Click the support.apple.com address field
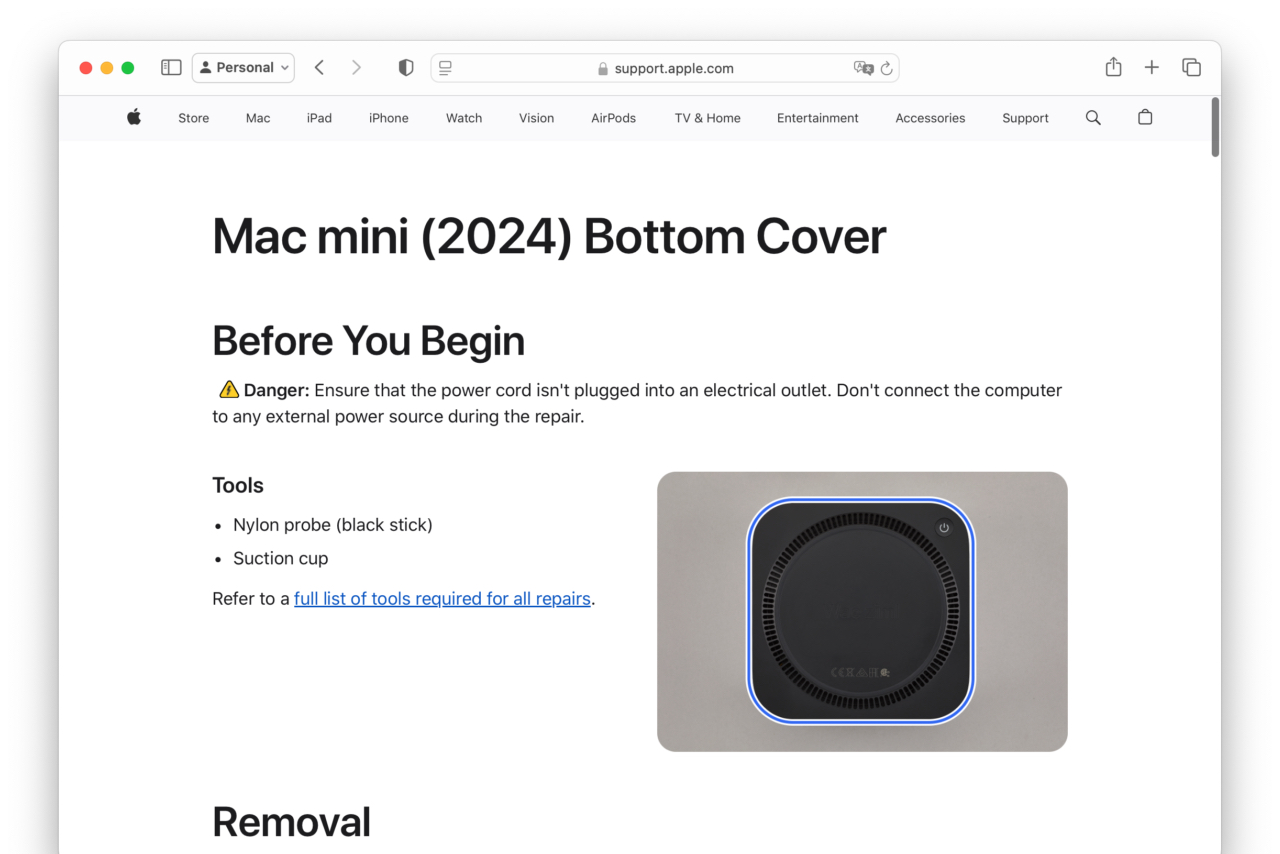1280x854 pixels. 665,68
